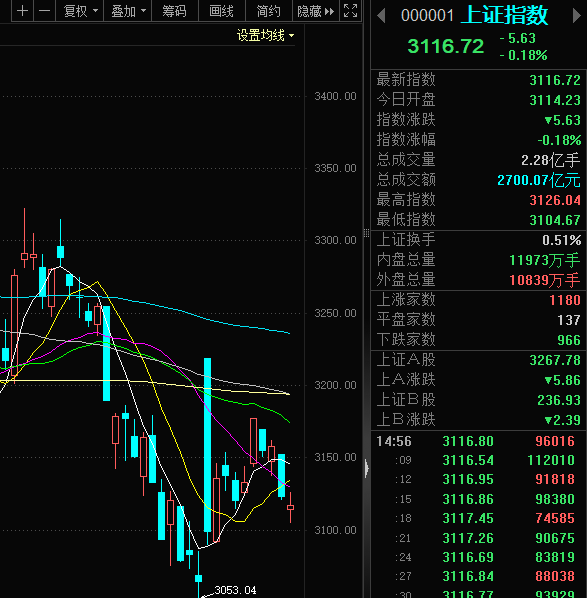Click the 总成交额 row value
The height and width of the screenshot is (598, 587).
click(x=539, y=180)
